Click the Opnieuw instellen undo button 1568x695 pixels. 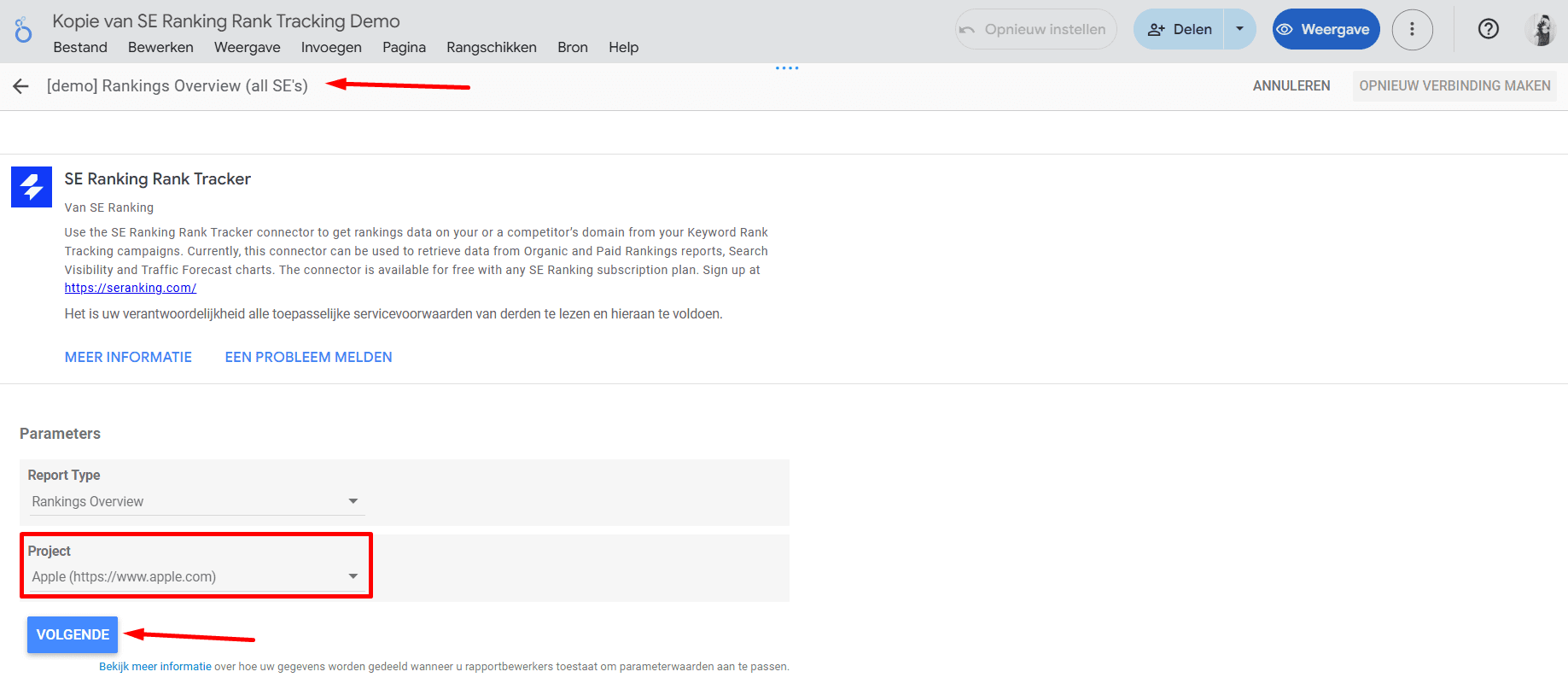pyautogui.click(x=1035, y=29)
